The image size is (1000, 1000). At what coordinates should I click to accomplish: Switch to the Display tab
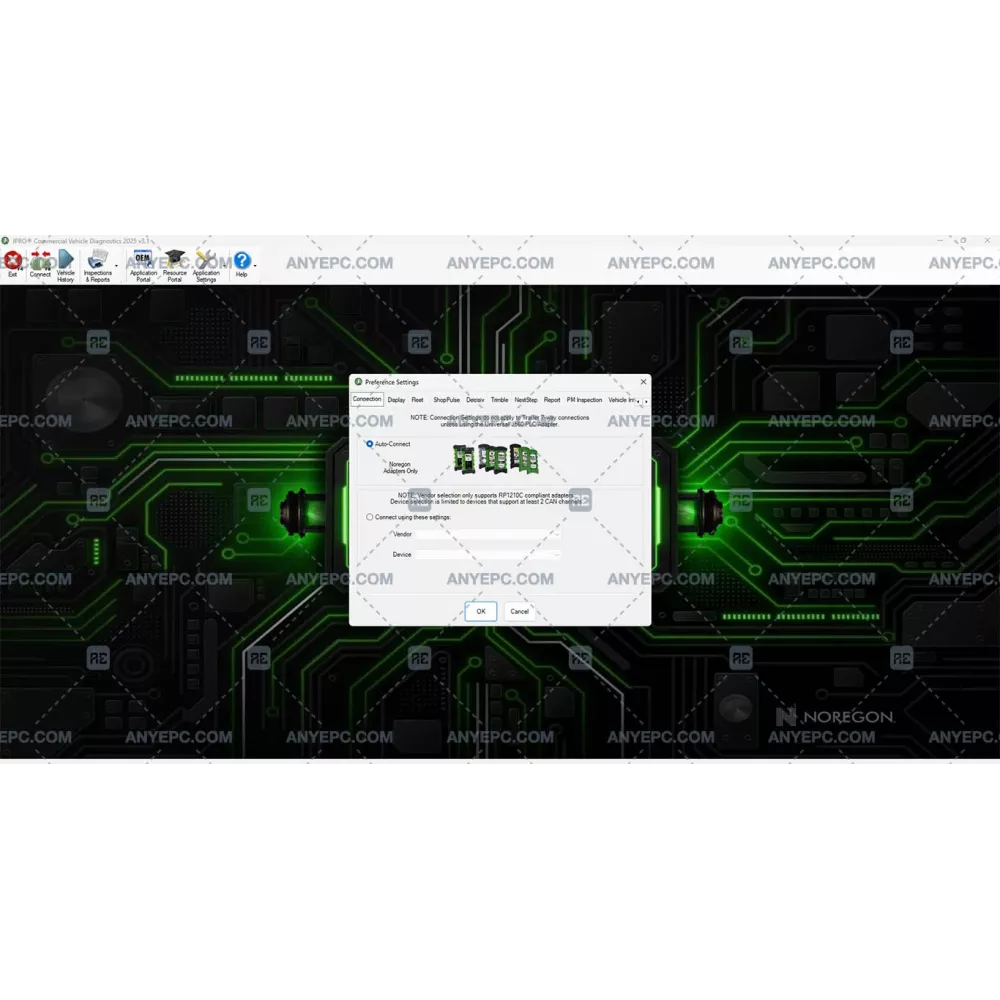pyautogui.click(x=396, y=400)
